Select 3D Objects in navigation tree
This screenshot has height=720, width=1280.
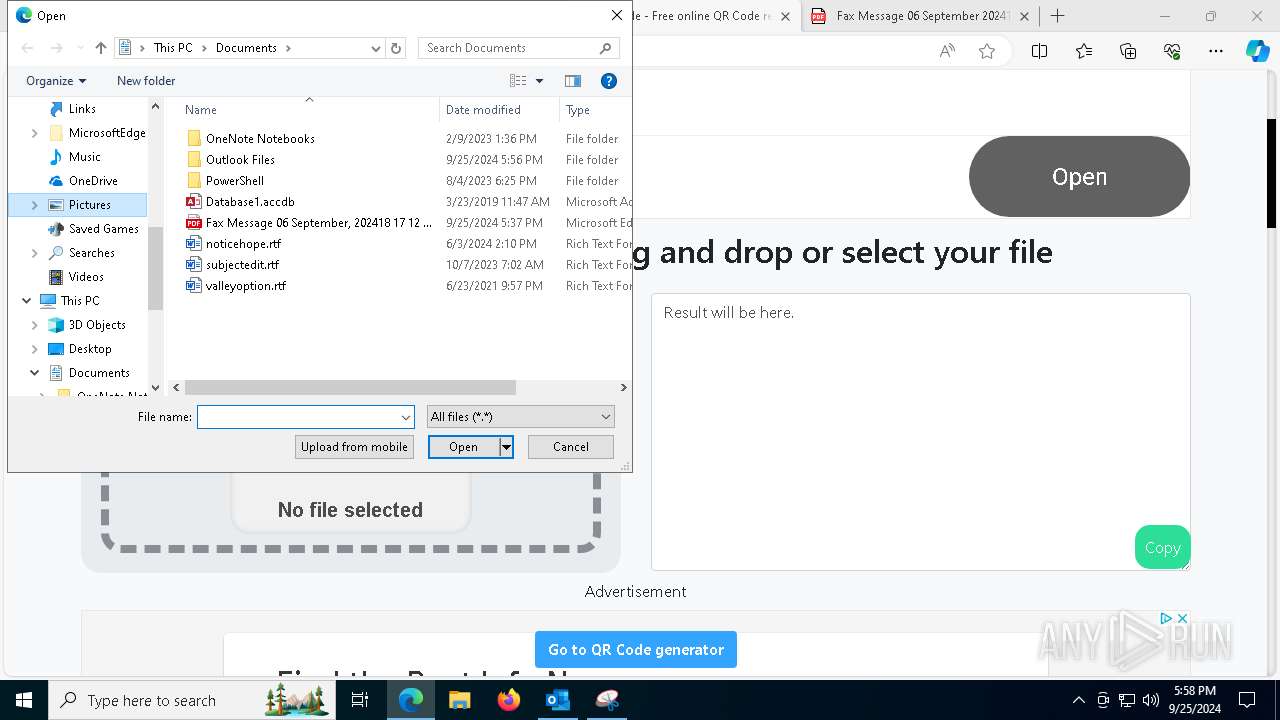97,325
